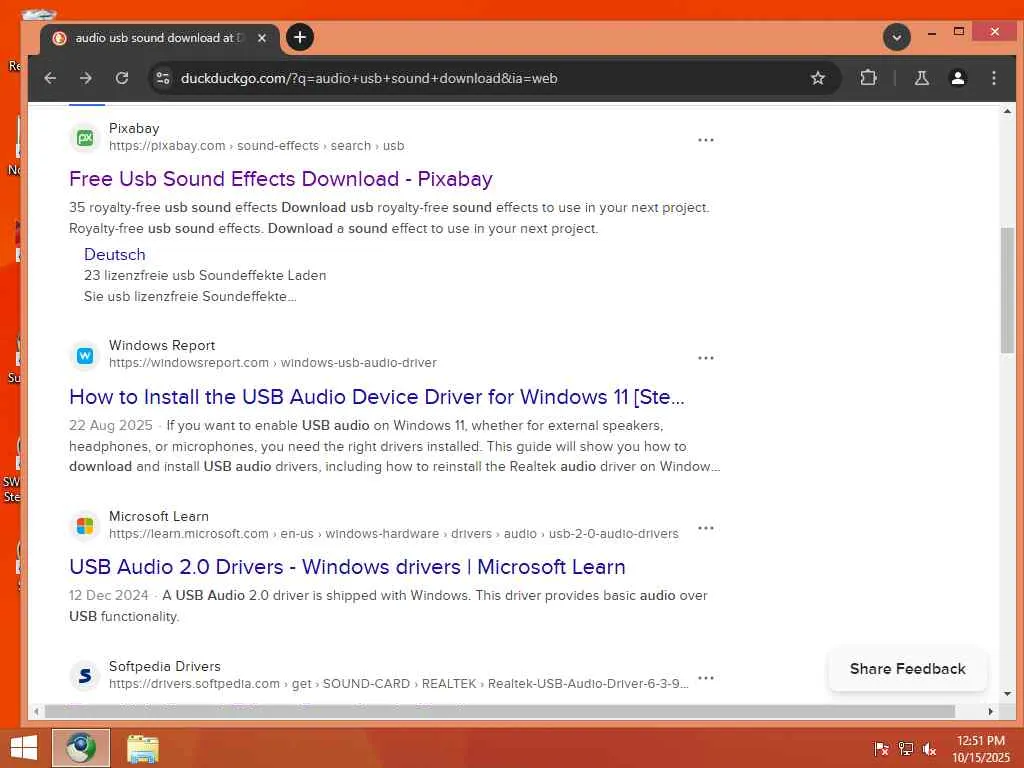Open the taskbar clock showing 12:51 PM
Image resolution: width=1024 pixels, height=768 pixels.
980,749
